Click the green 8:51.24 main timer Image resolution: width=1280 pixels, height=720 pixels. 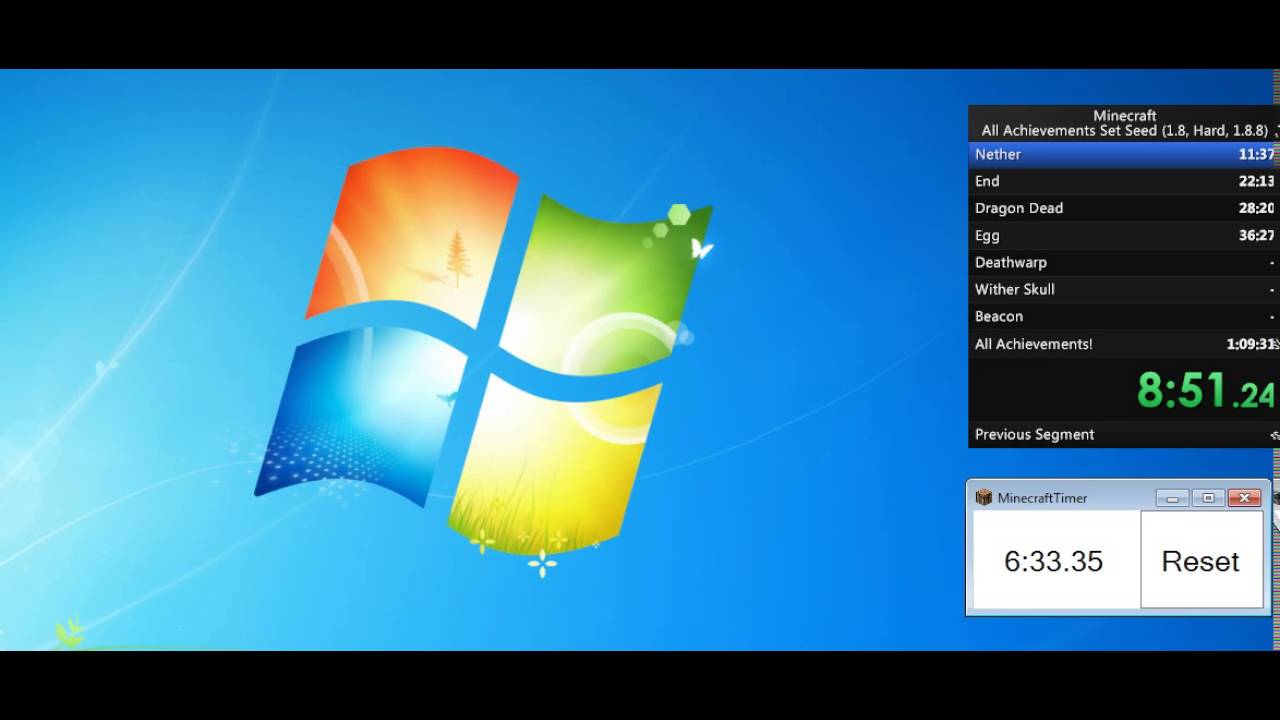click(x=1205, y=390)
